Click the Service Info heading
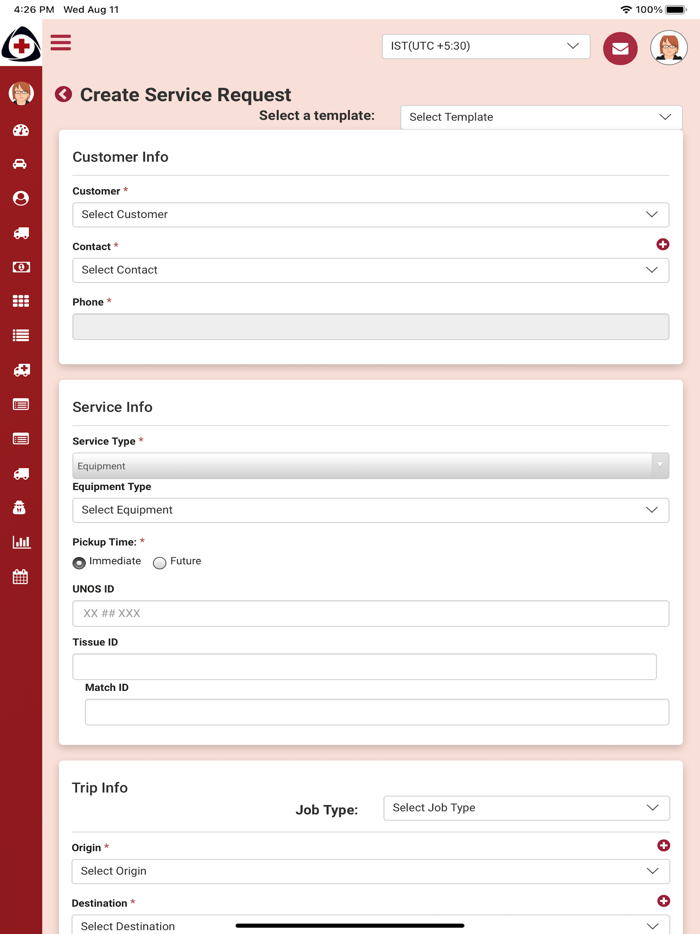Viewport: 700px width, 934px height. click(113, 407)
